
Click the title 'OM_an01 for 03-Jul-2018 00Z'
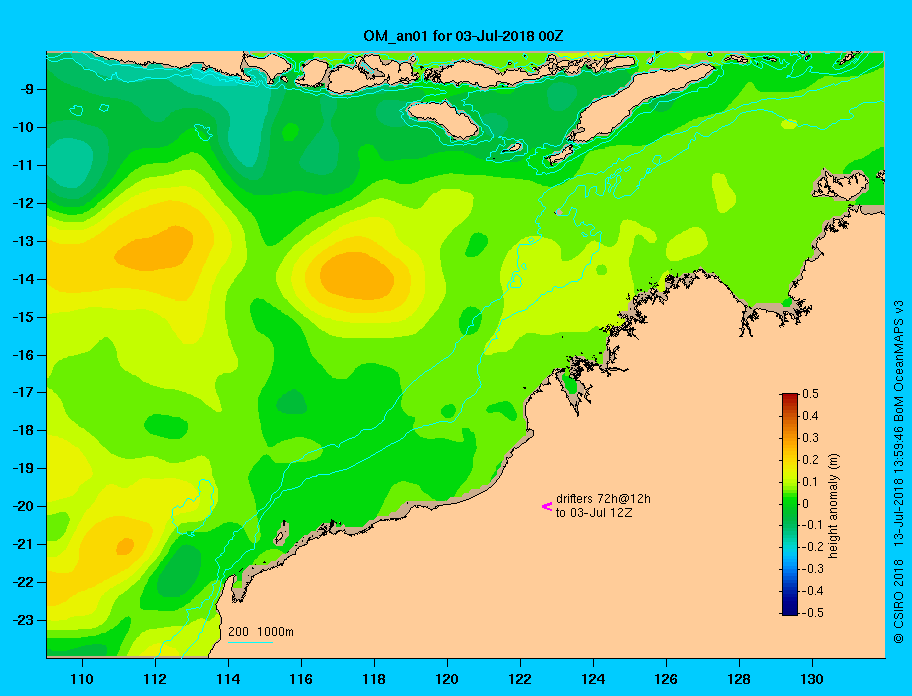(463, 35)
